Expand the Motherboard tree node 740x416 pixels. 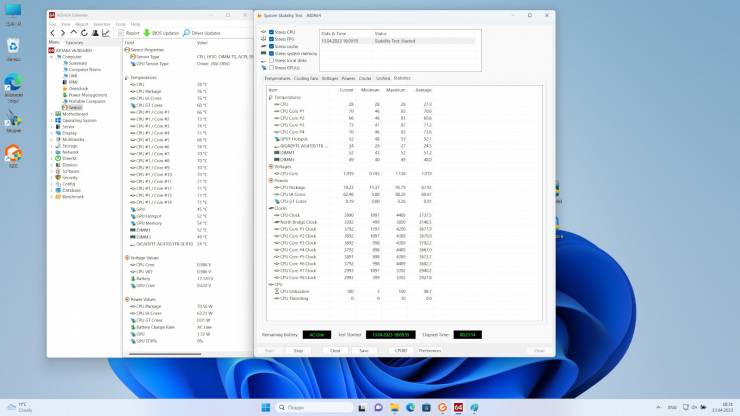pyautogui.click(x=51, y=114)
